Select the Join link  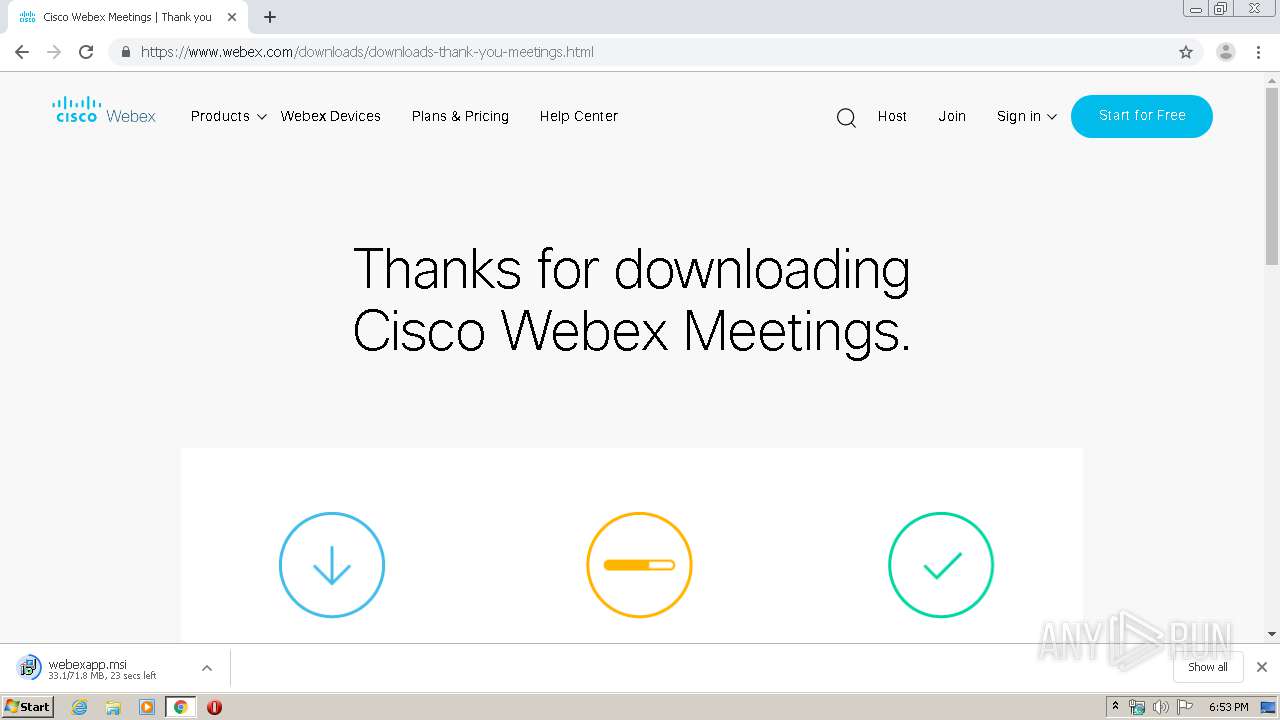pos(952,116)
